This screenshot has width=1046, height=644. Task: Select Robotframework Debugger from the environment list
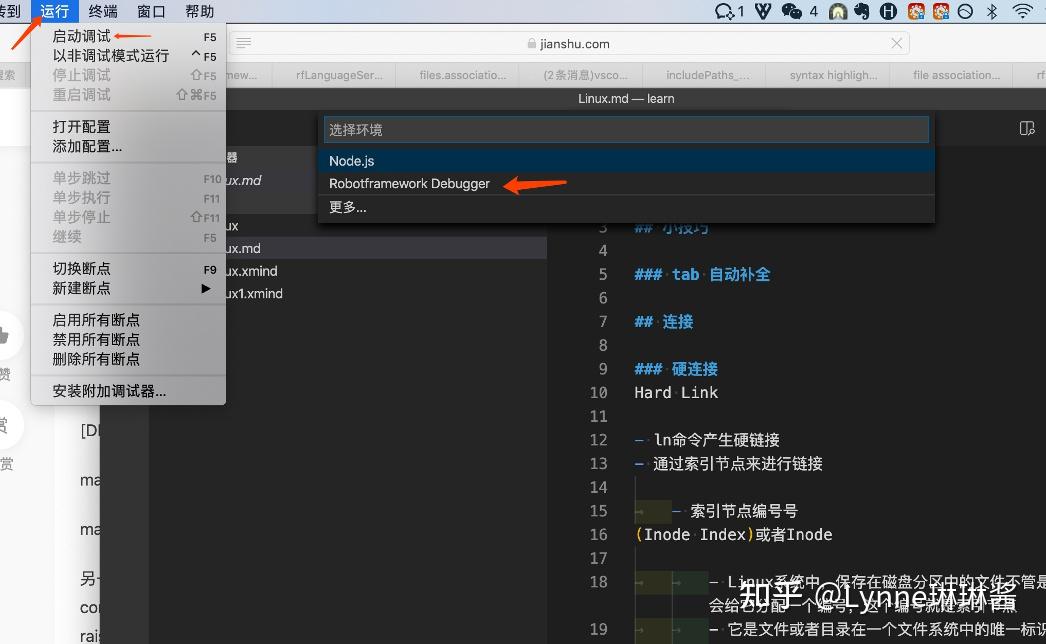[x=410, y=184]
